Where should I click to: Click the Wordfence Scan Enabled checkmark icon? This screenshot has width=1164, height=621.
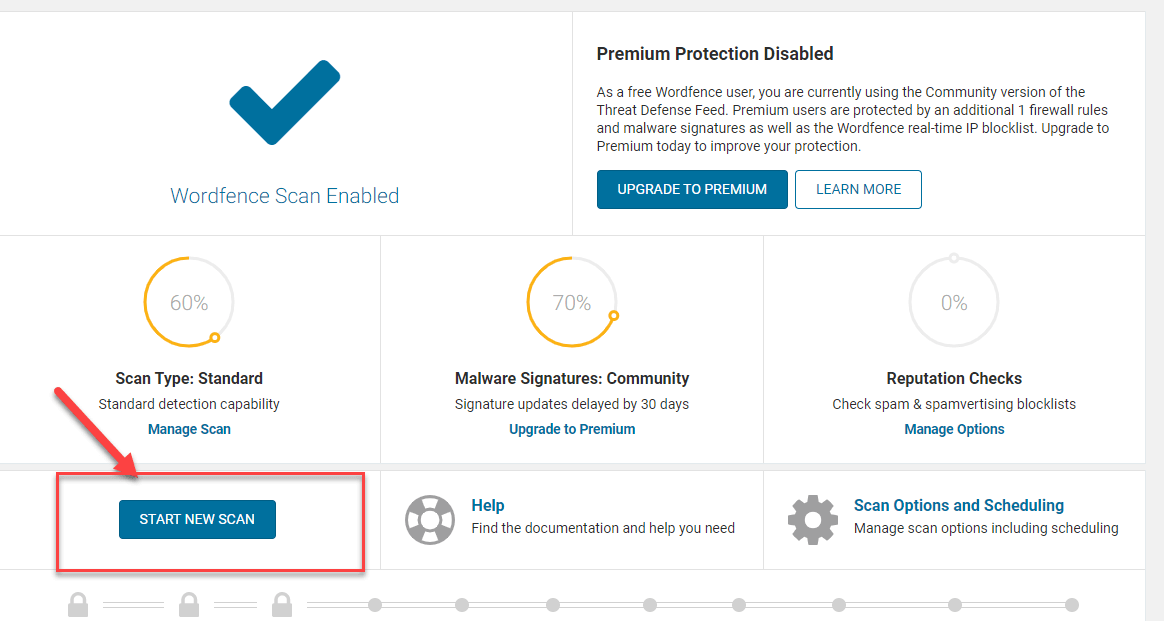tap(285, 102)
